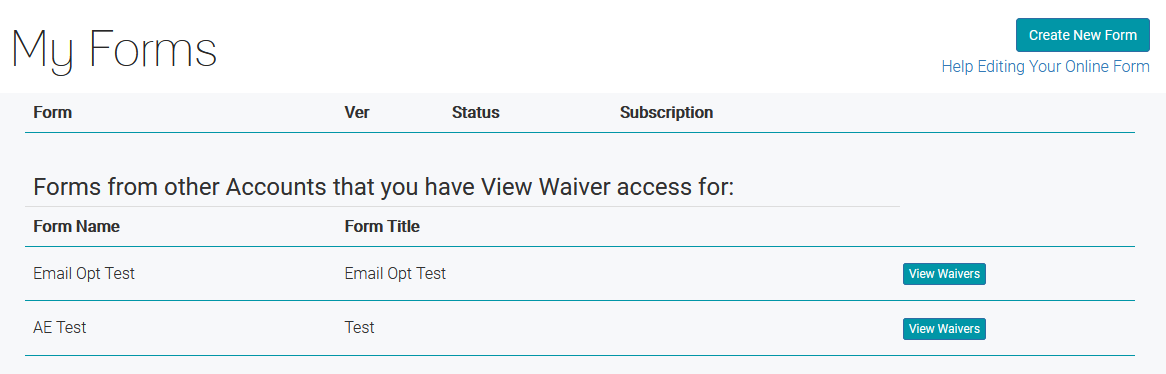Select the AE Test table row
This screenshot has height=374, width=1166.
tap(580, 328)
